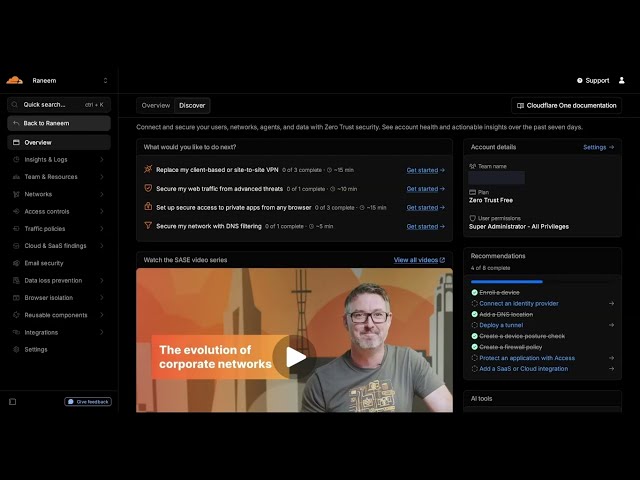The width and height of the screenshot is (640, 480).
Task: Expand the Data loss prevention chevron
Action: [102, 280]
